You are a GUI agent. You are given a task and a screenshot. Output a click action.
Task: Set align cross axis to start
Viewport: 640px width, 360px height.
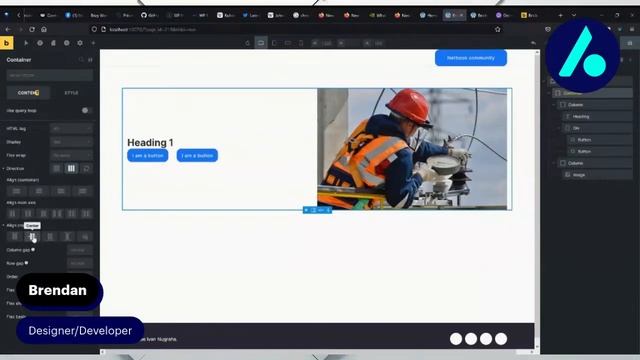pyautogui.click(x=15, y=236)
